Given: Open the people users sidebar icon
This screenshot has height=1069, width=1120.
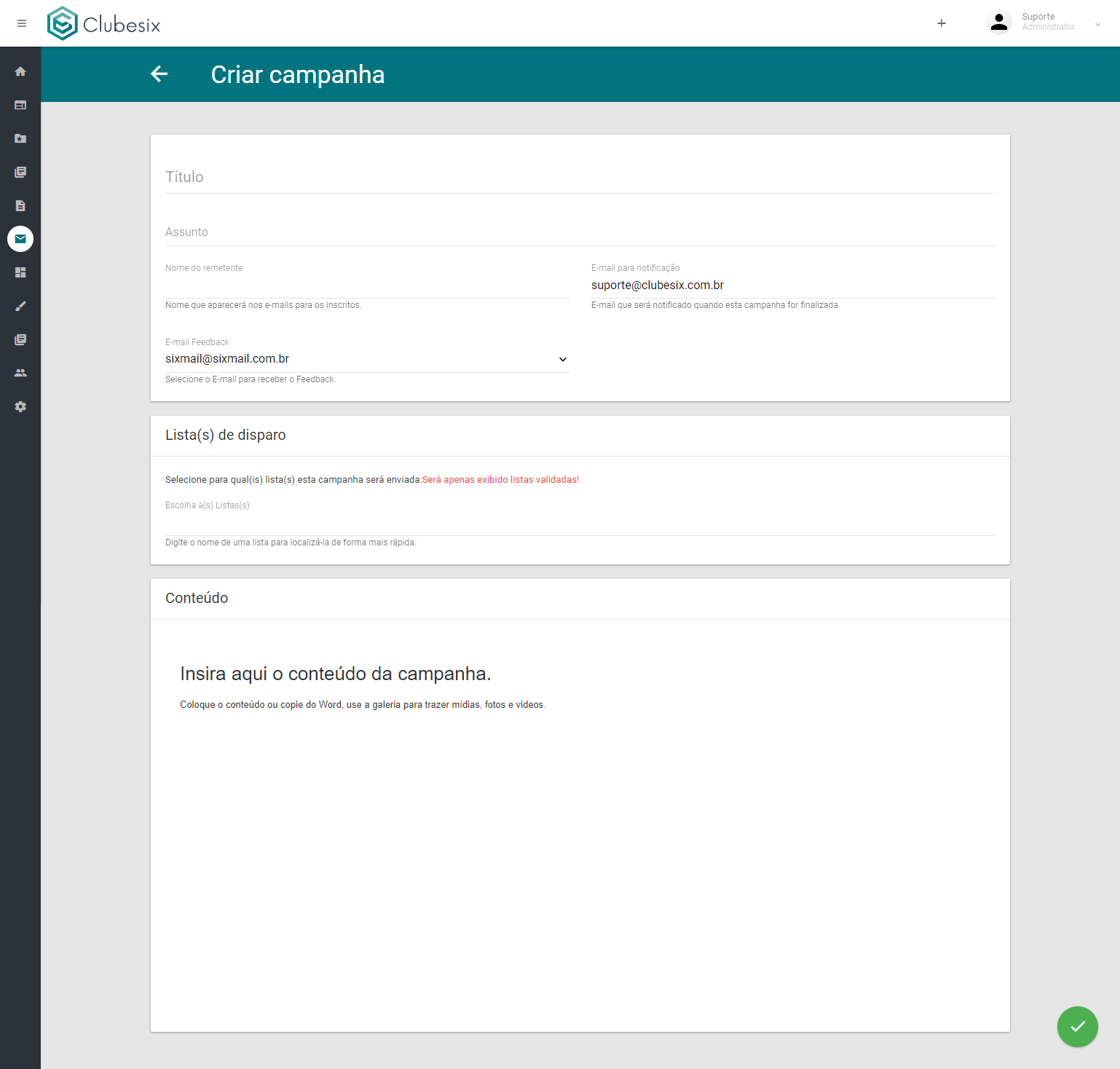Looking at the screenshot, I should pyautogui.click(x=20, y=373).
